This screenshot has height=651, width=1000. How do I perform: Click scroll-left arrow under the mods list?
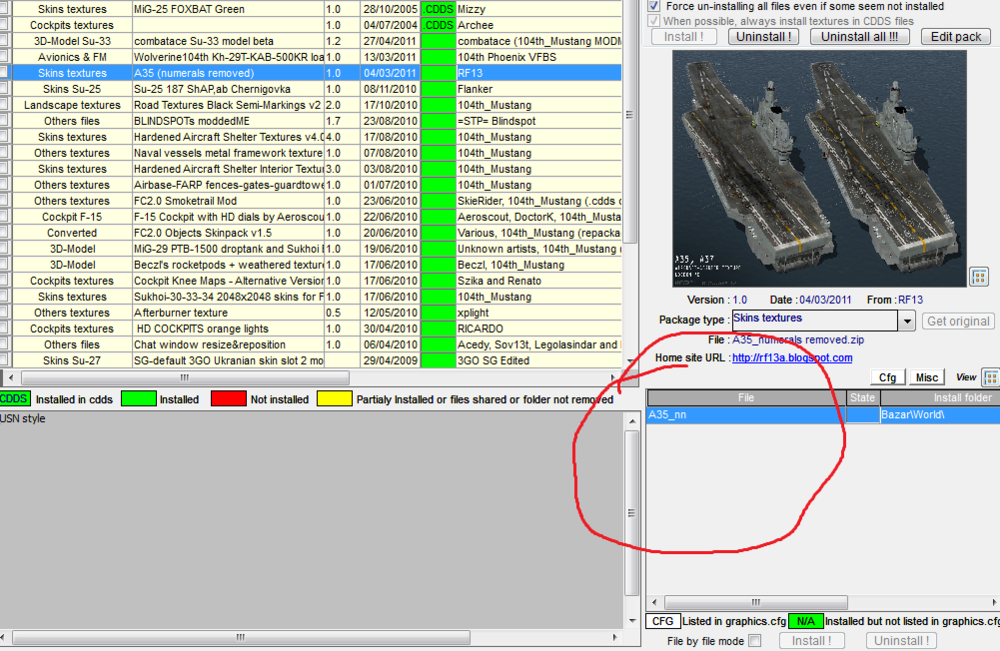coord(10,377)
